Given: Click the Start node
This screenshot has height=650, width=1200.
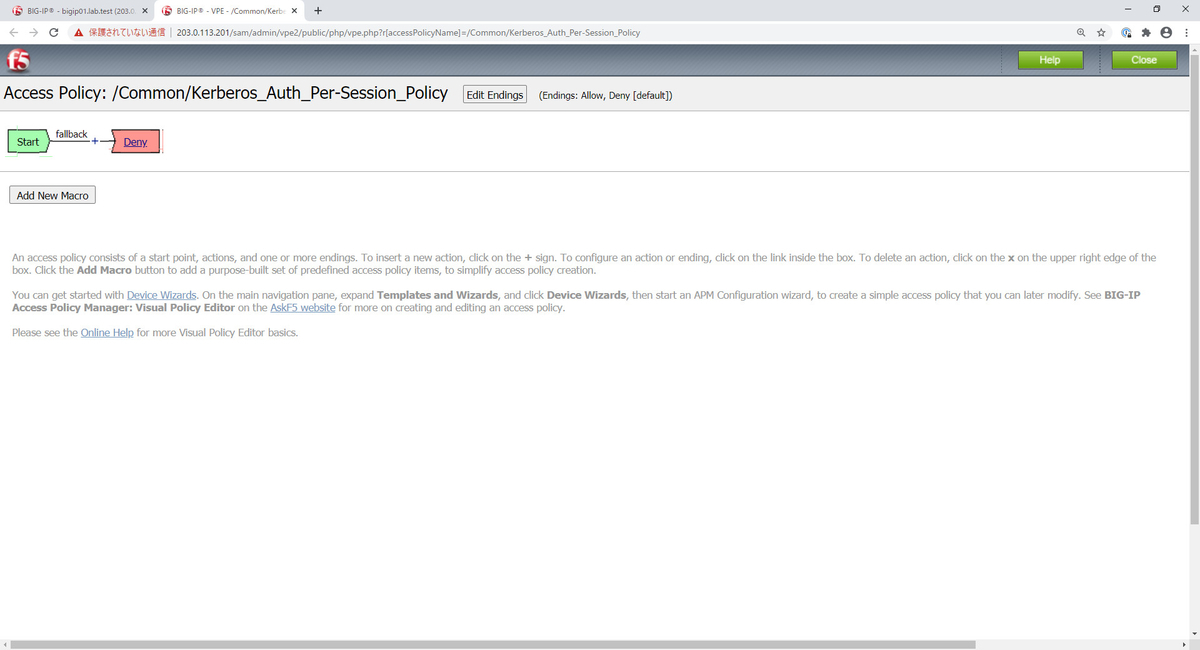Looking at the screenshot, I should click(x=28, y=142).
